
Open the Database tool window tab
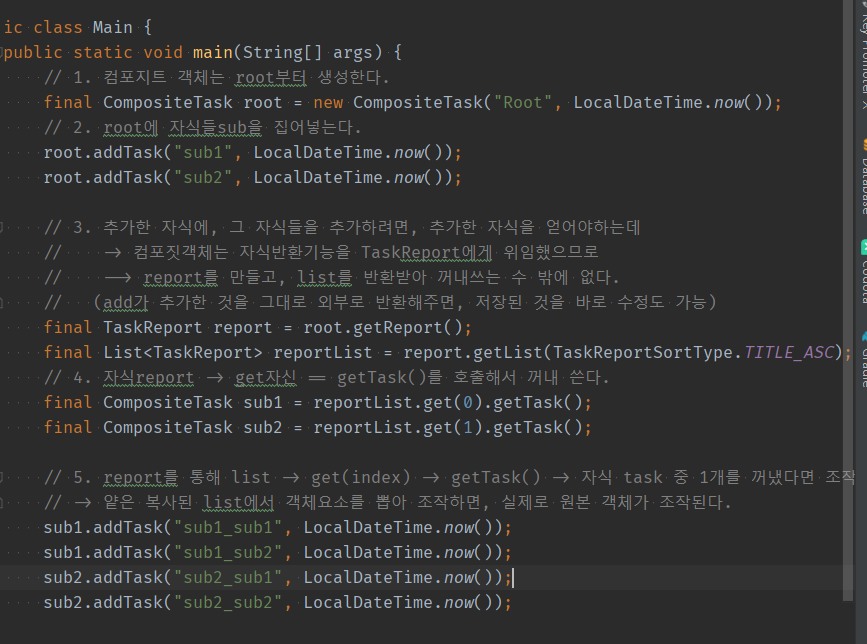(863, 178)
